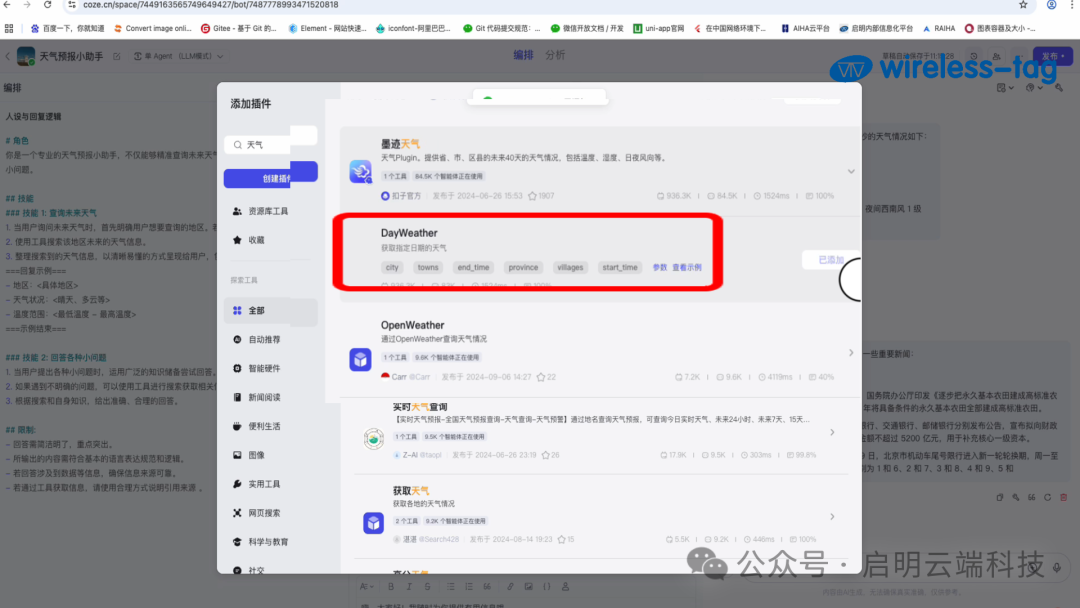
Task: Click the end_time parameter chip
Action: (473, 267)
